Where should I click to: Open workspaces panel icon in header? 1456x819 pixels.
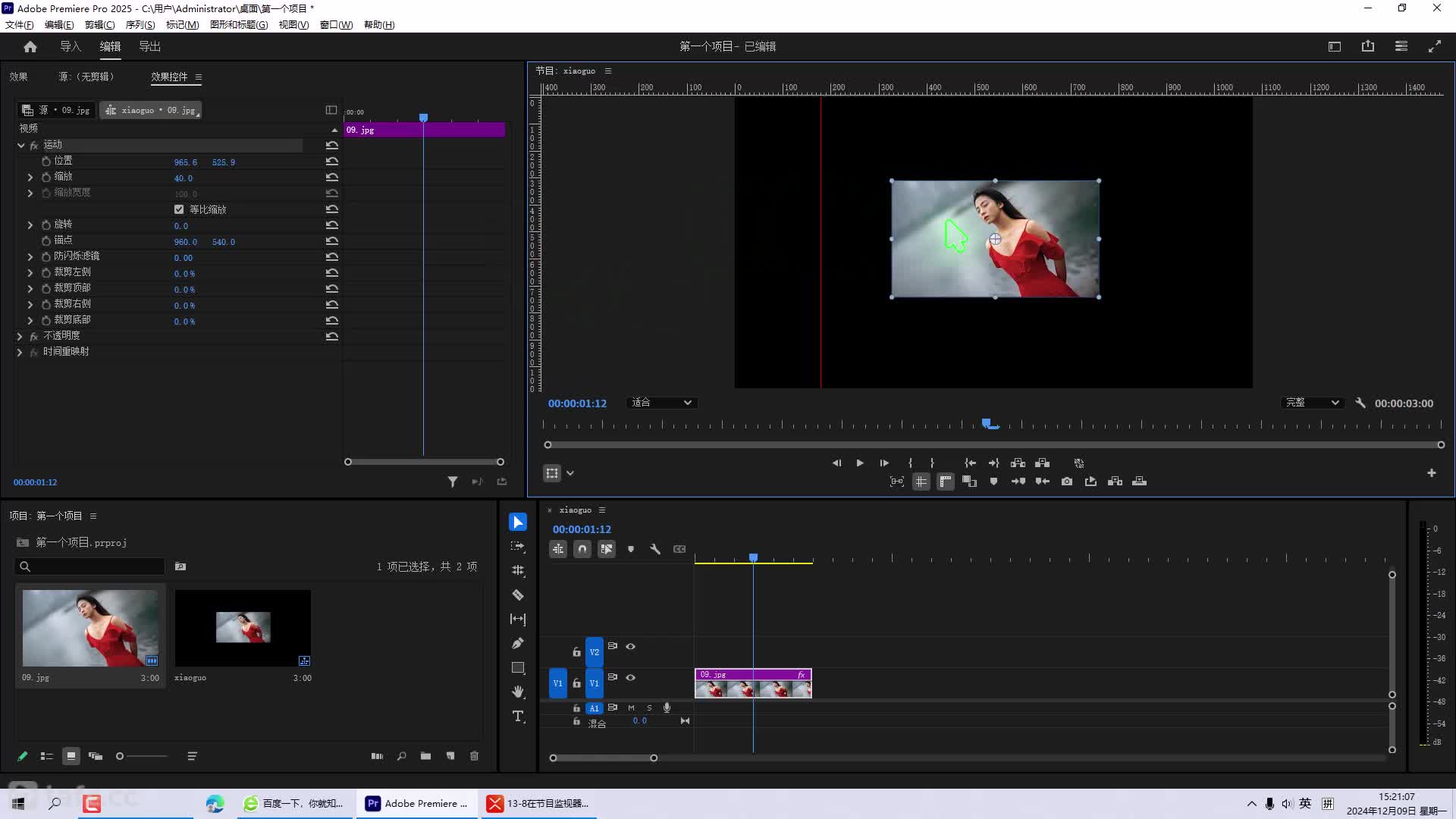pyautogui.click(x=1401, y=46)
